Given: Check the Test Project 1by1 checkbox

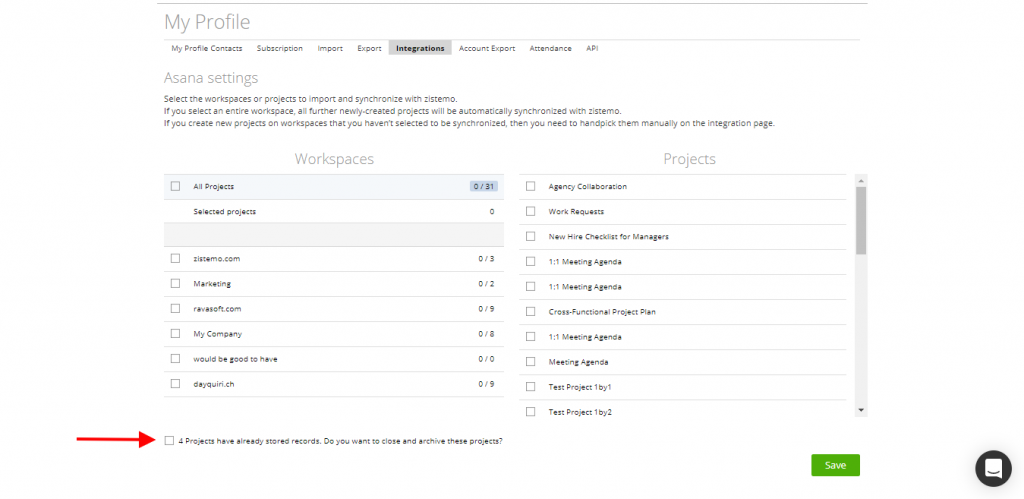Looking at the screenshot, I should point(530,387).
